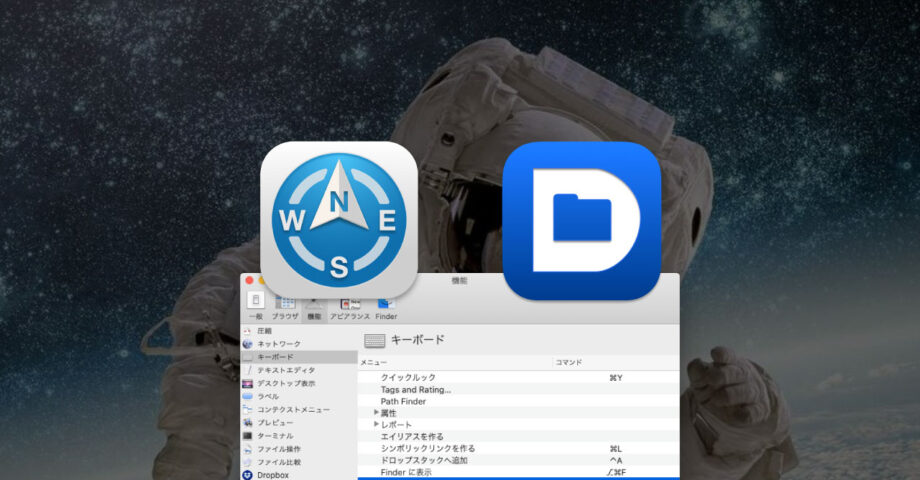Screen dimensions: 920x480
Task: Close the preferences window with red button
Action: (x=249, y=280)
